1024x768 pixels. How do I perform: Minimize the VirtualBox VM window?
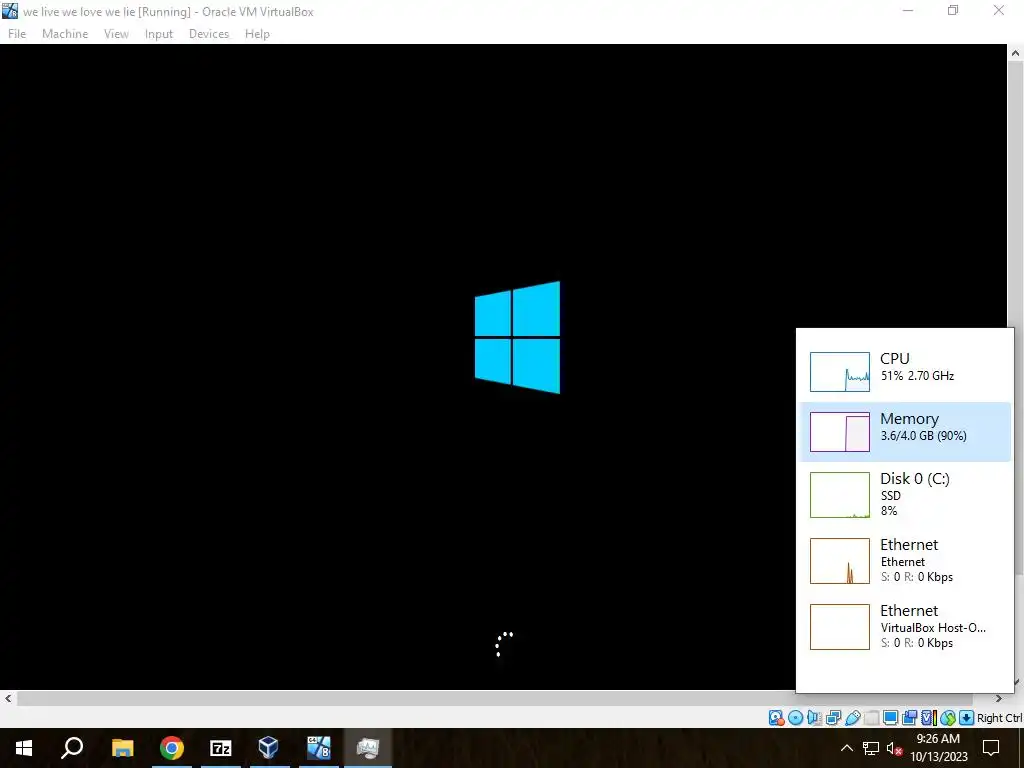pos(908,10)
